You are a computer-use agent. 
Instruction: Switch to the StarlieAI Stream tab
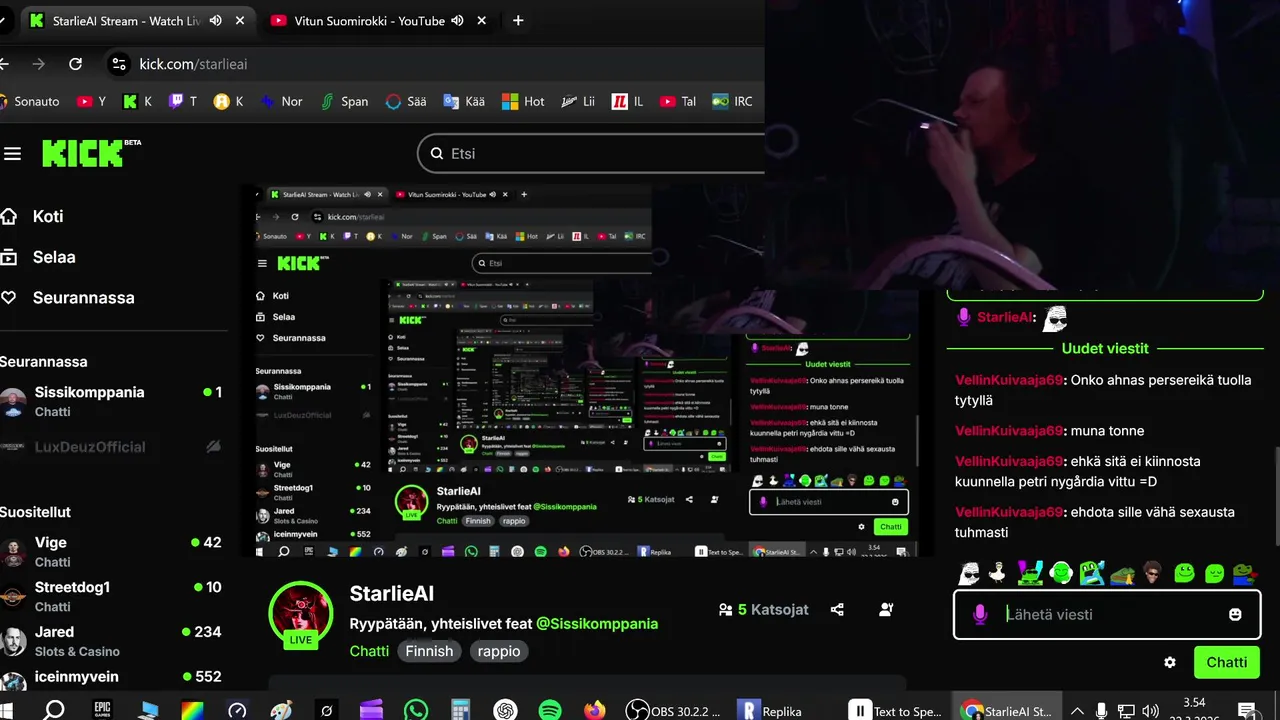tap(137, 20)
